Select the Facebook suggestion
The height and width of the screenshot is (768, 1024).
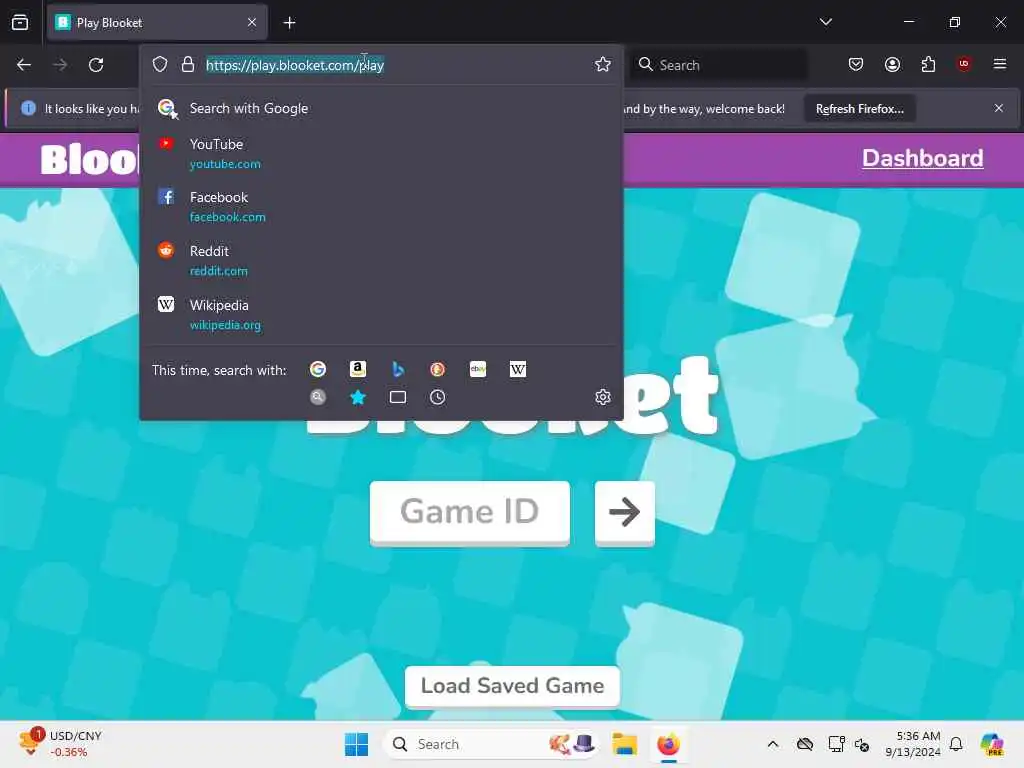tap(381, 206)
